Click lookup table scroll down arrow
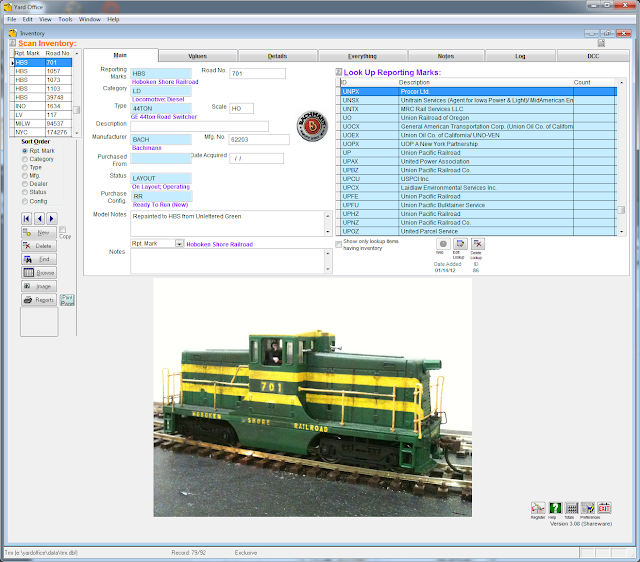This screenshot has width=640, height=562. [x=621, y=231]
